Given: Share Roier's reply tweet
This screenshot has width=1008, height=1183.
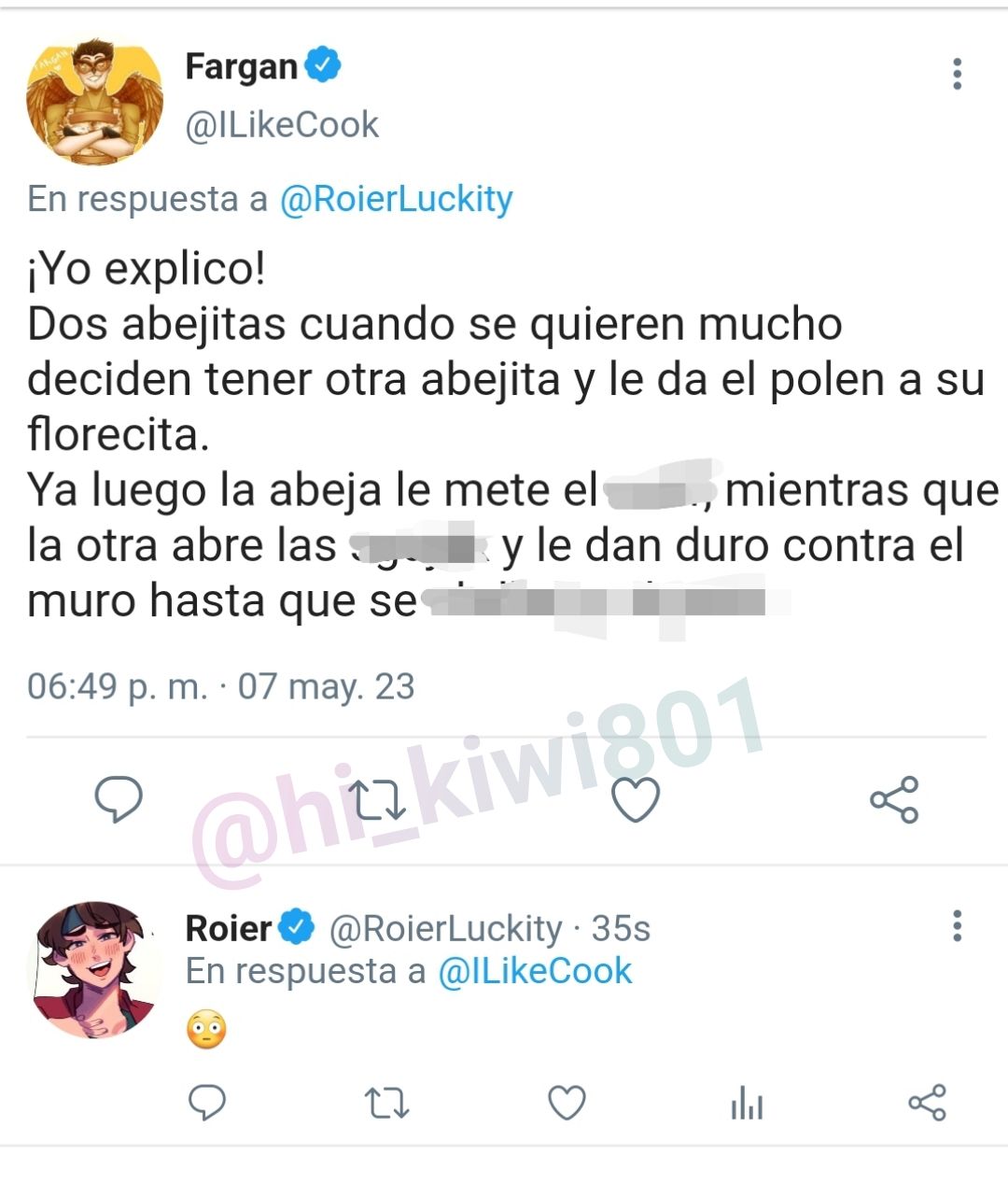Looking at the screenshot, I should coord(928,1103).
